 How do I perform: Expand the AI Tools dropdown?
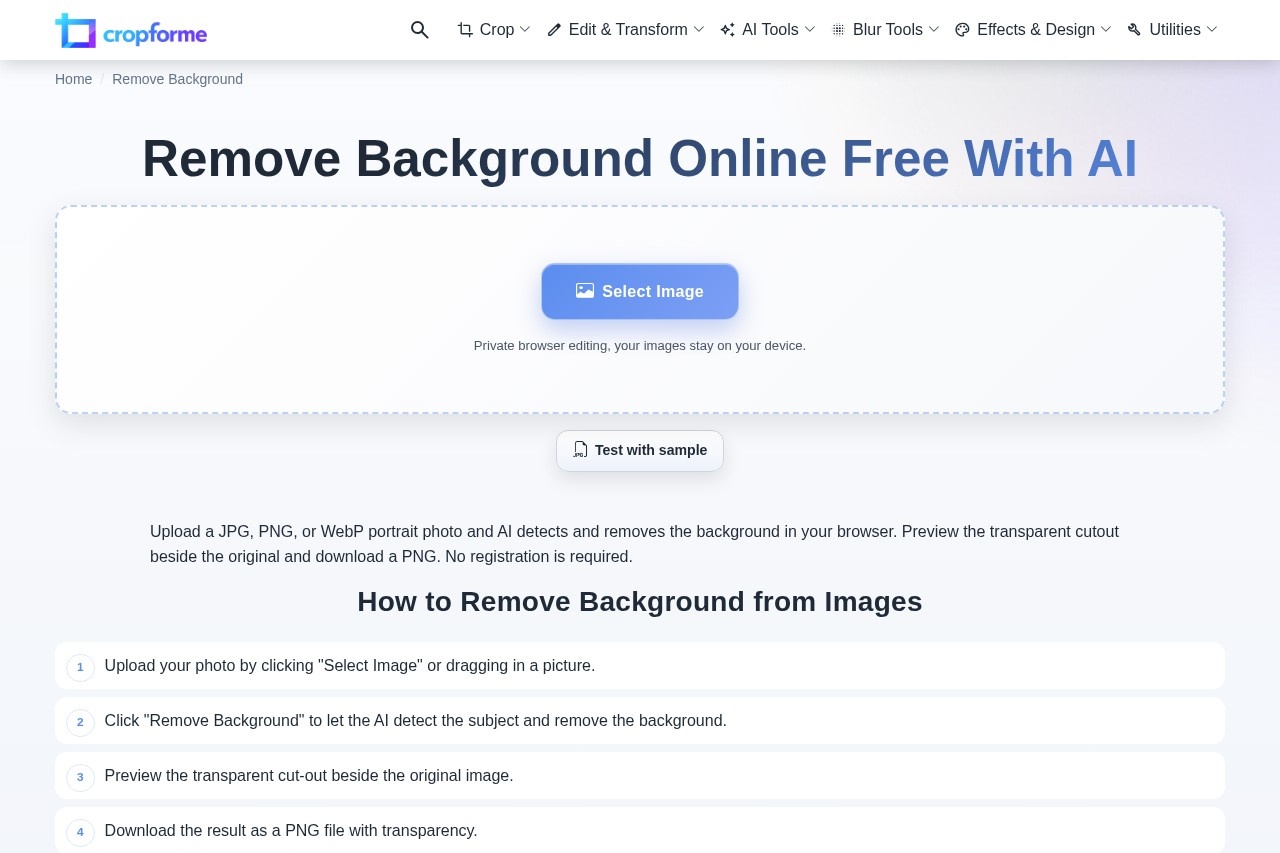809,30
